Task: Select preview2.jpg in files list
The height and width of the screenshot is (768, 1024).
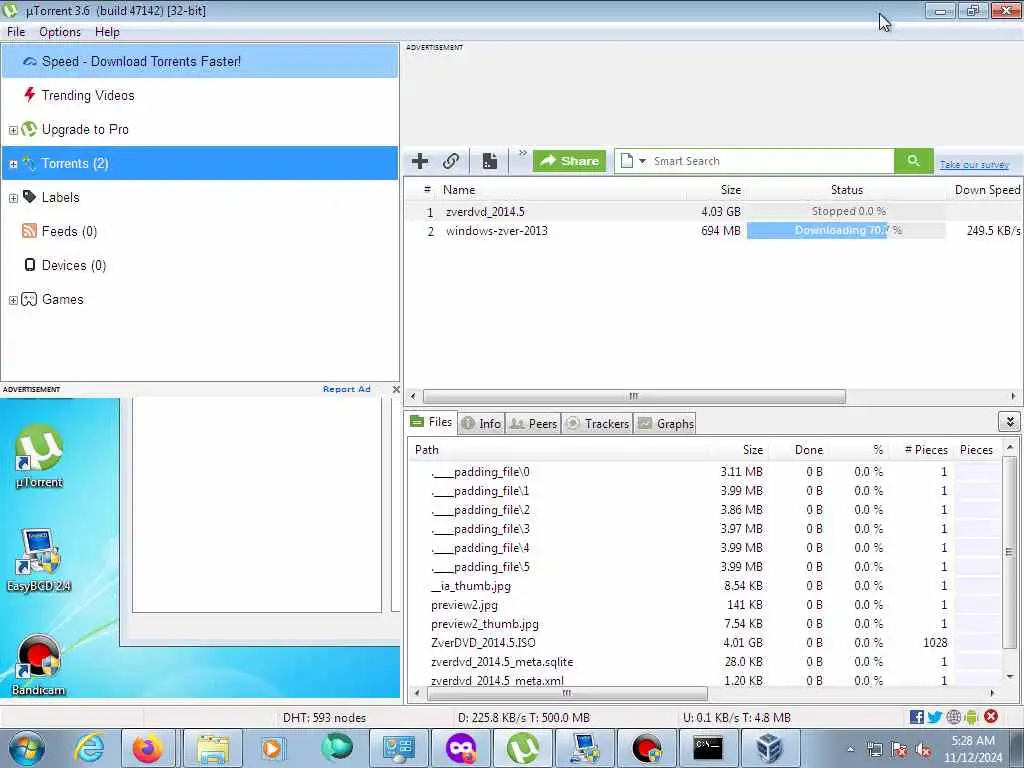Action: coord(705,605)
